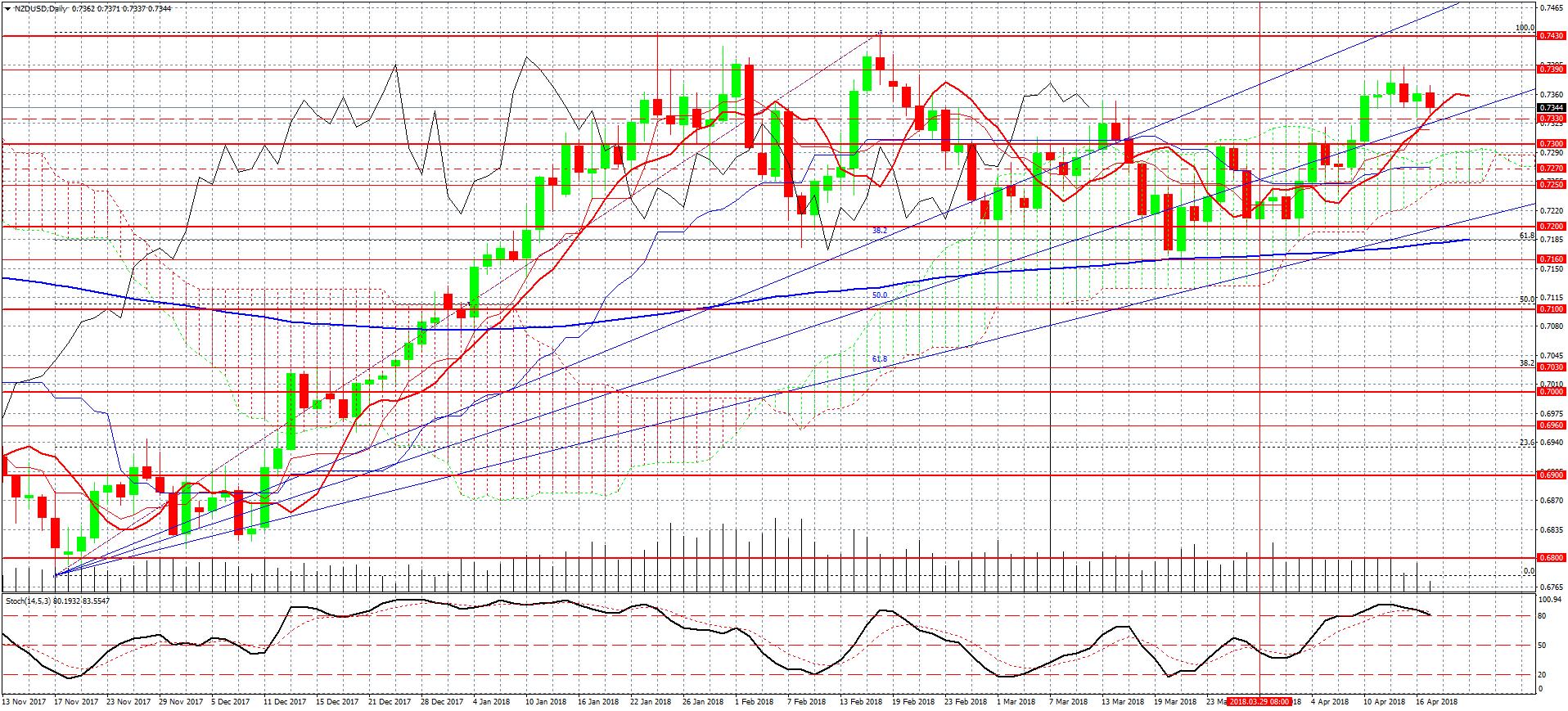The image size is (1568, 711).
Task: Click the 0.7030 red price label
Action: 1552,367
